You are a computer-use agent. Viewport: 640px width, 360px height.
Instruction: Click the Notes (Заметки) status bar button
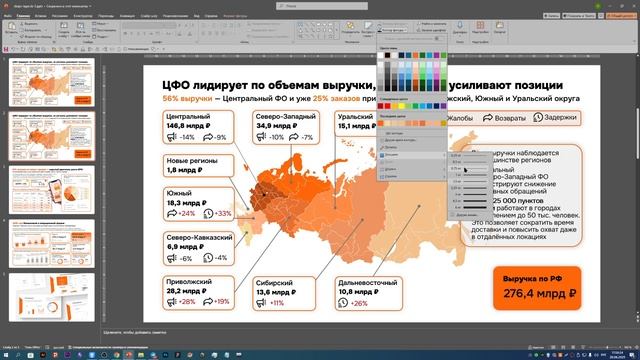tap(536, 347)
